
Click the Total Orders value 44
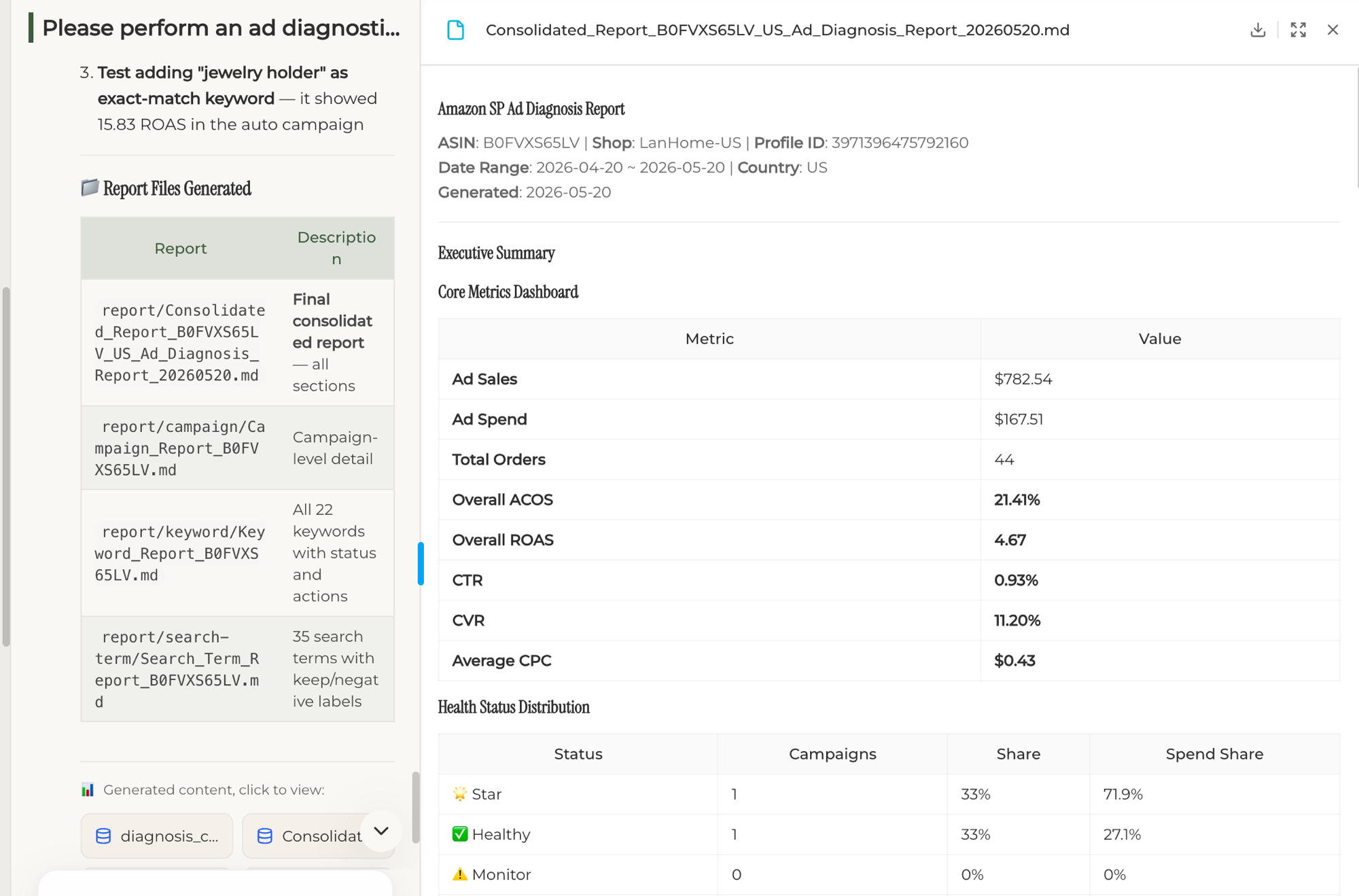tap(1004, 460)
